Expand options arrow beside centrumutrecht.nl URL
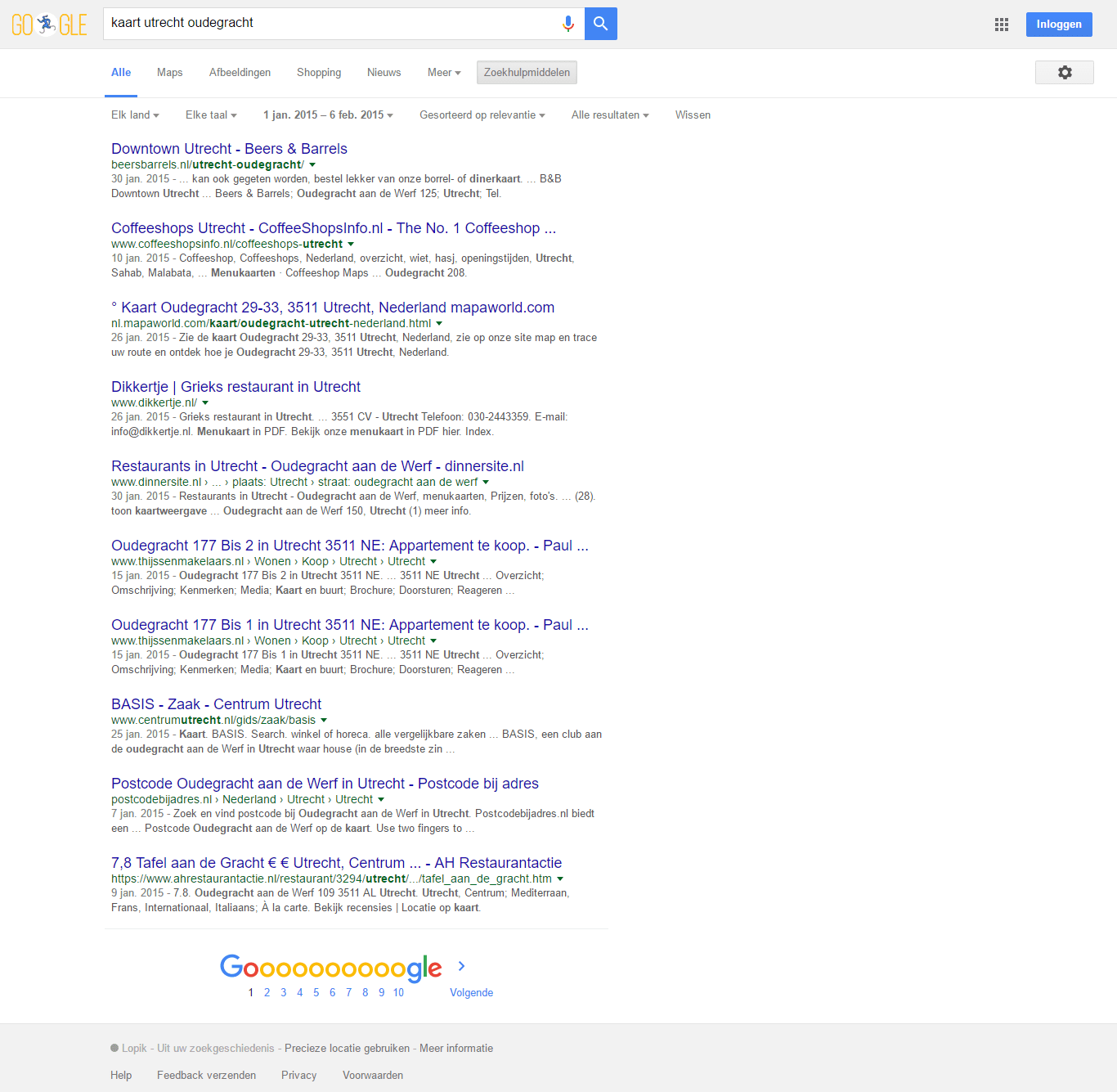1117x1092 pixels. (324, 720)
